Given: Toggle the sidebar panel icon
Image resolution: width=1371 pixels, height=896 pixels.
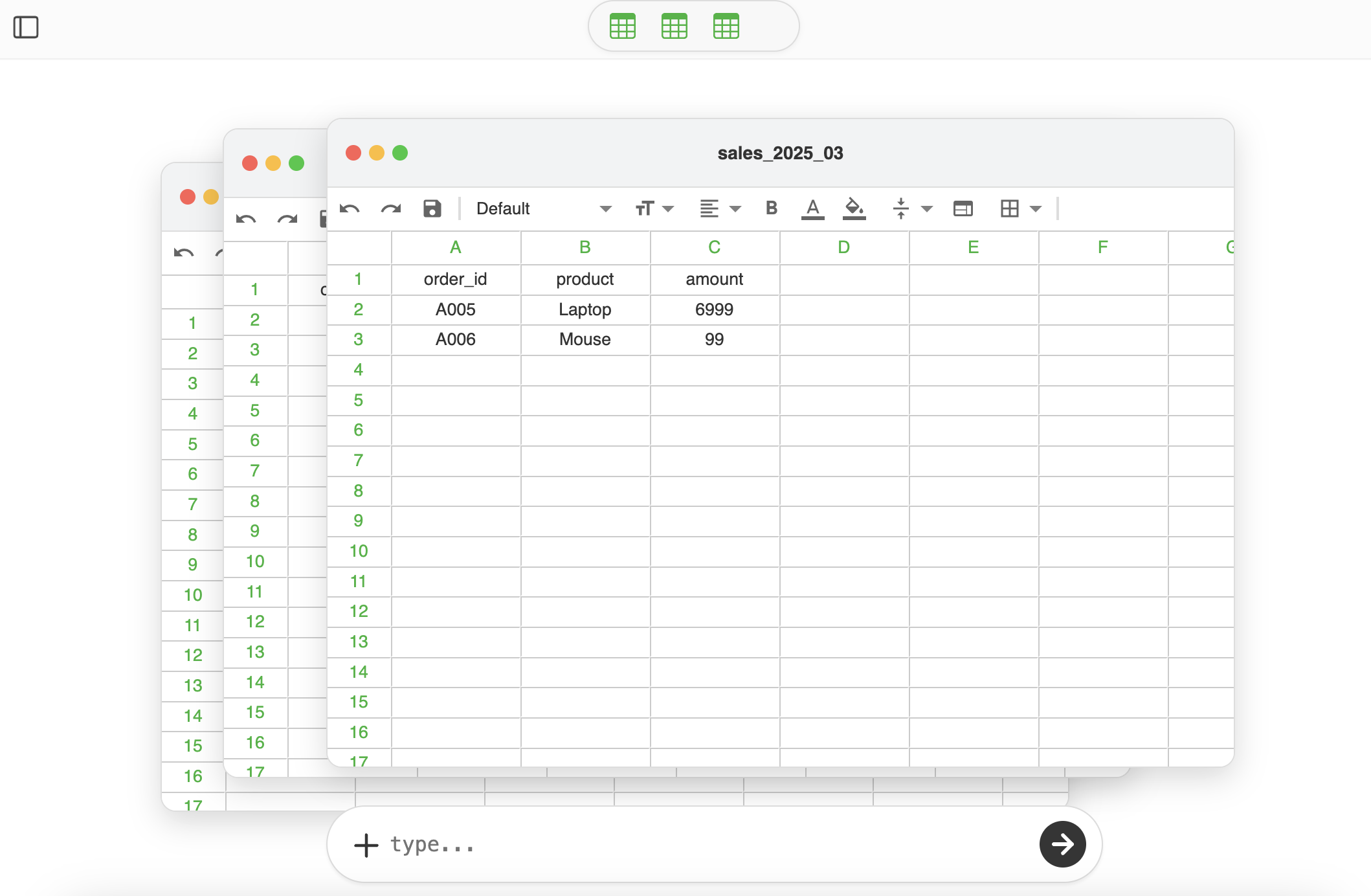Looking at the screenshot, I should (x=26, y=27).
